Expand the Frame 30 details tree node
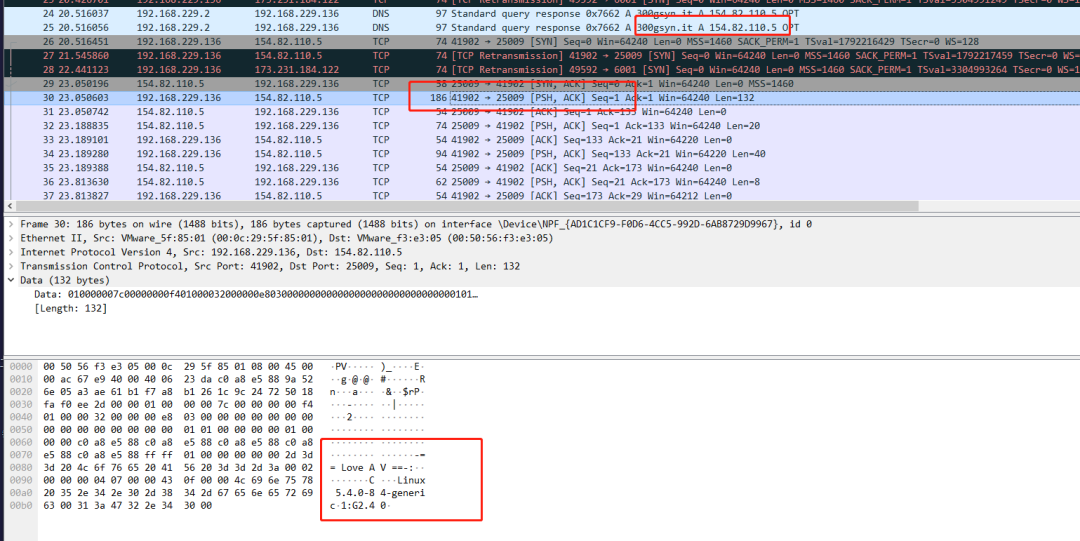This screenshot has width=1080, height=541. (11, 224)
